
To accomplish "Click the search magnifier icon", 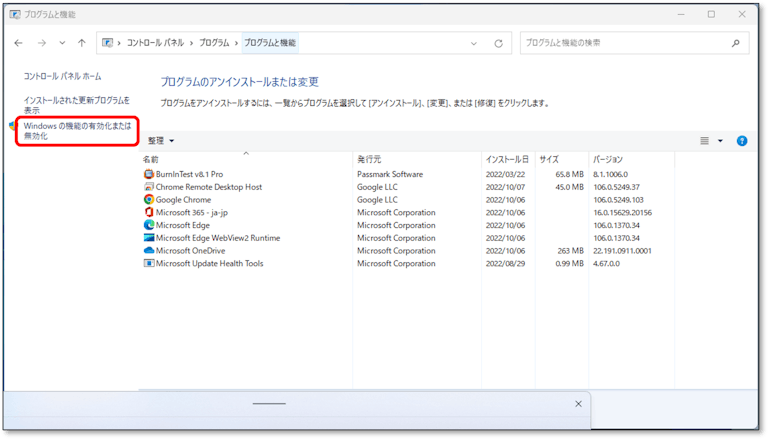I will pyautogui.click(x=736, y=43).
